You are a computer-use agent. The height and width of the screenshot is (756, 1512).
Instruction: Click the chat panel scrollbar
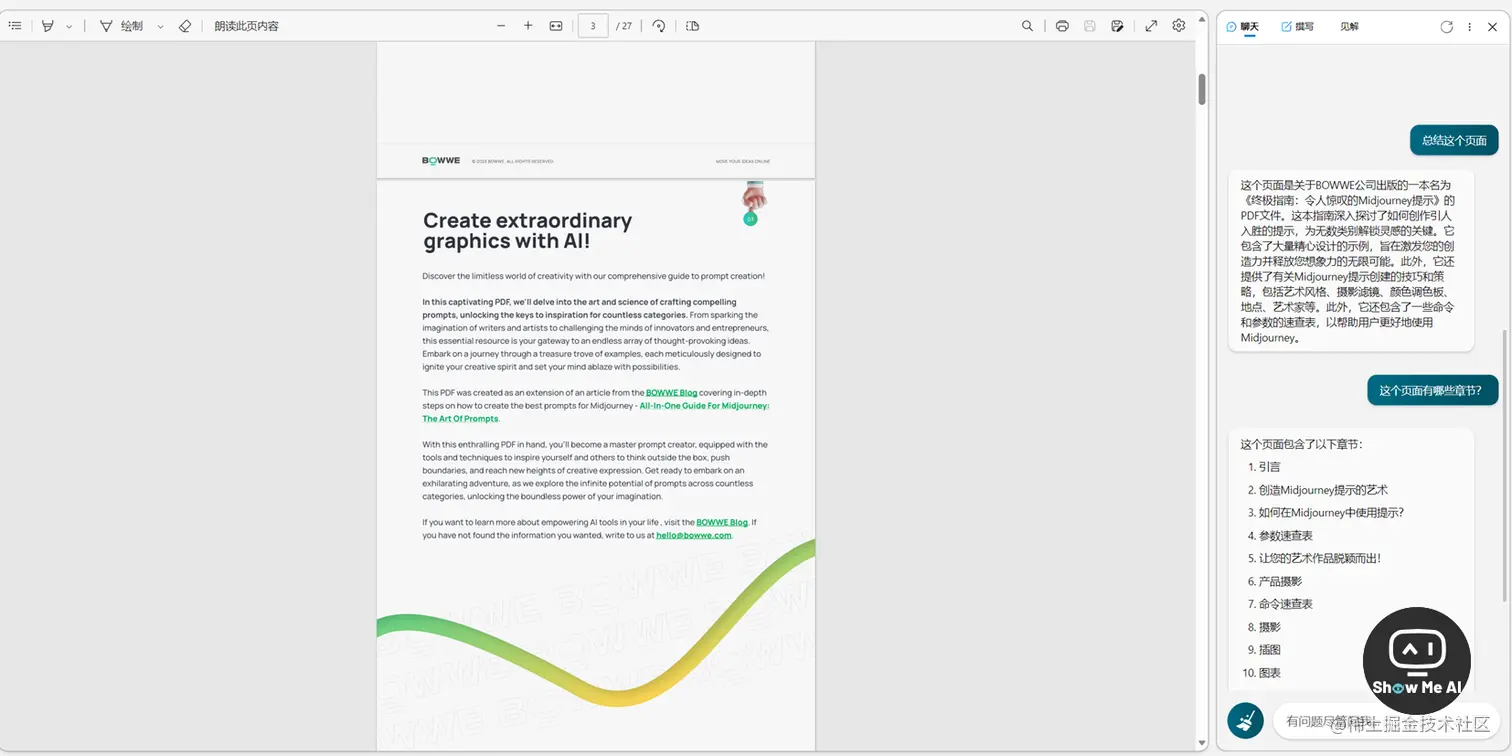(1506, 465)
